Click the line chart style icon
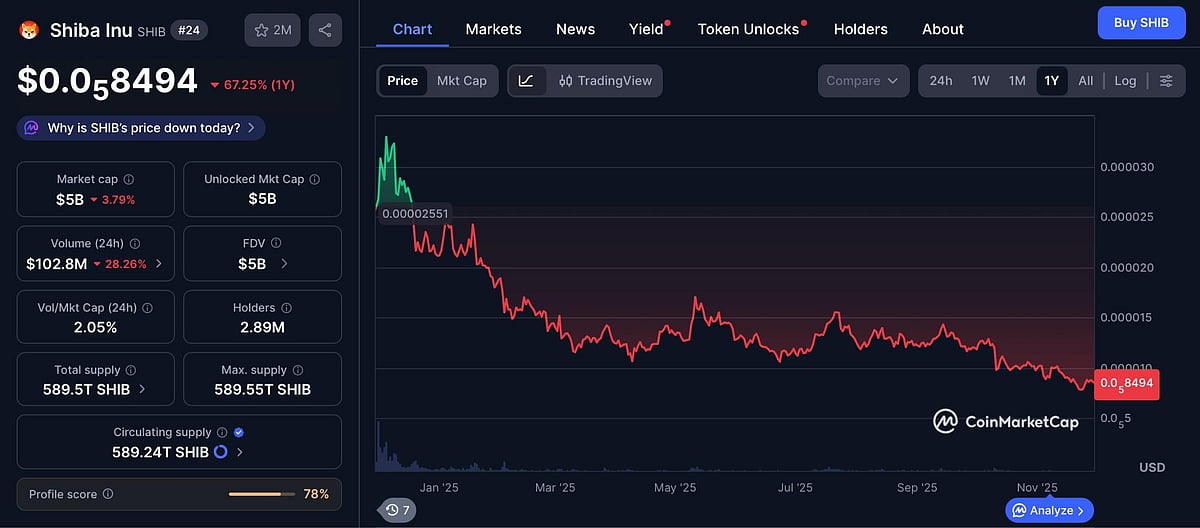Viewport: 1200px width, 528px height. [x=527, y=81]
